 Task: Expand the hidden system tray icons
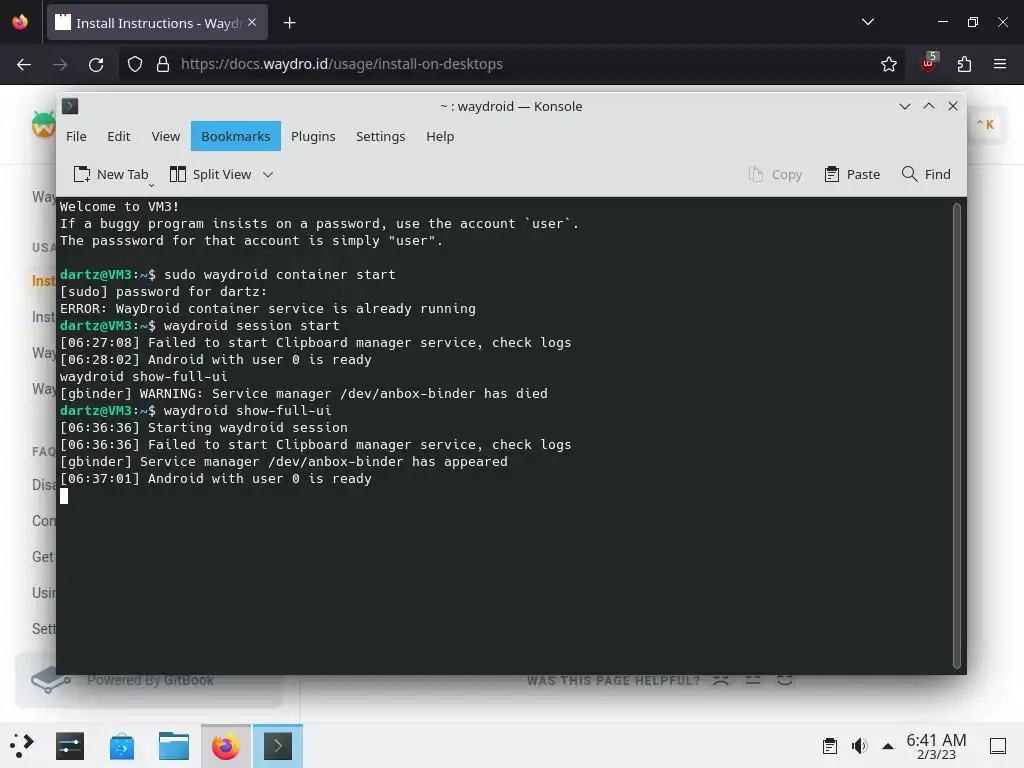coord(888,746)
